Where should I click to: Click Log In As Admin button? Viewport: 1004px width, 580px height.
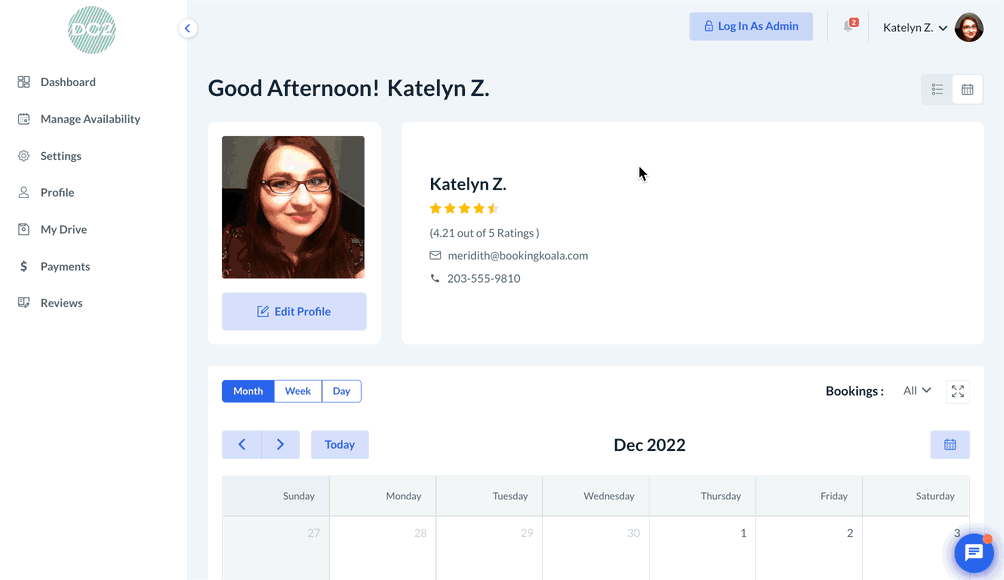[x=751, y=26]
